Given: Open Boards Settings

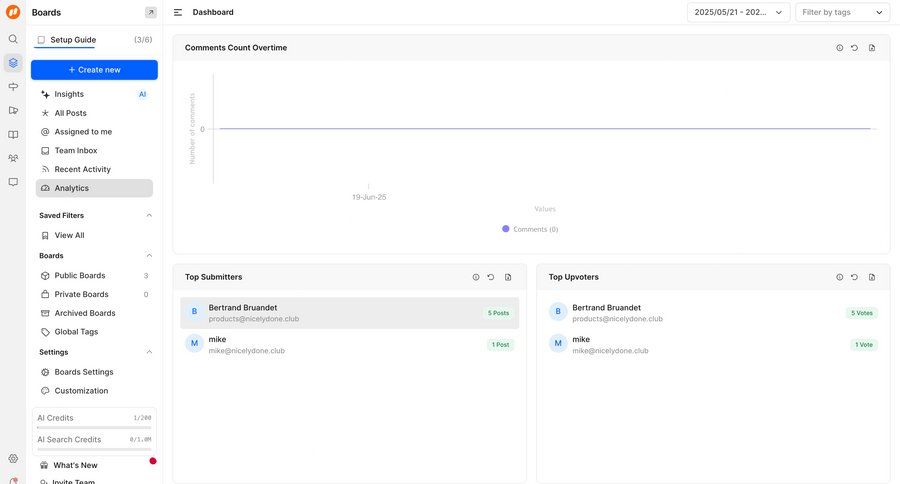Looking at the screenshot, I should point(94,372).
